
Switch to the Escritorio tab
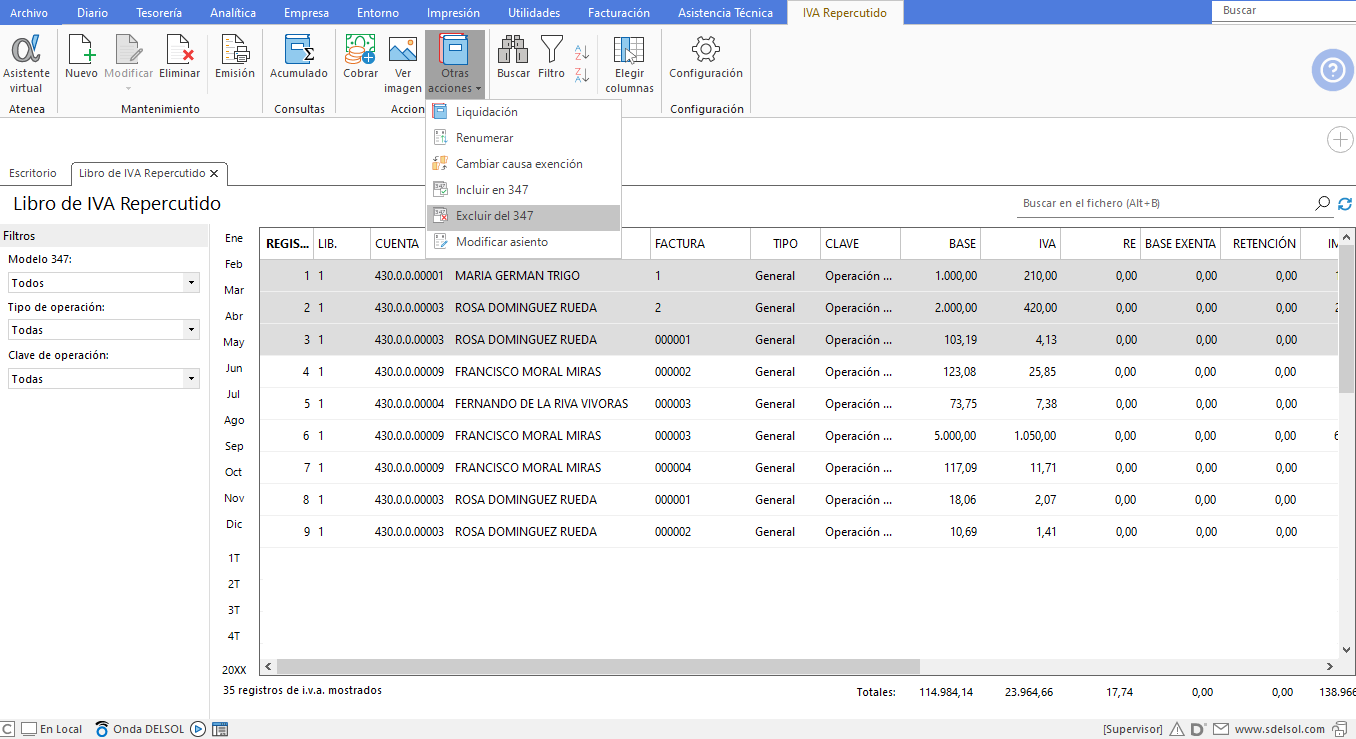tap(33, 173)
